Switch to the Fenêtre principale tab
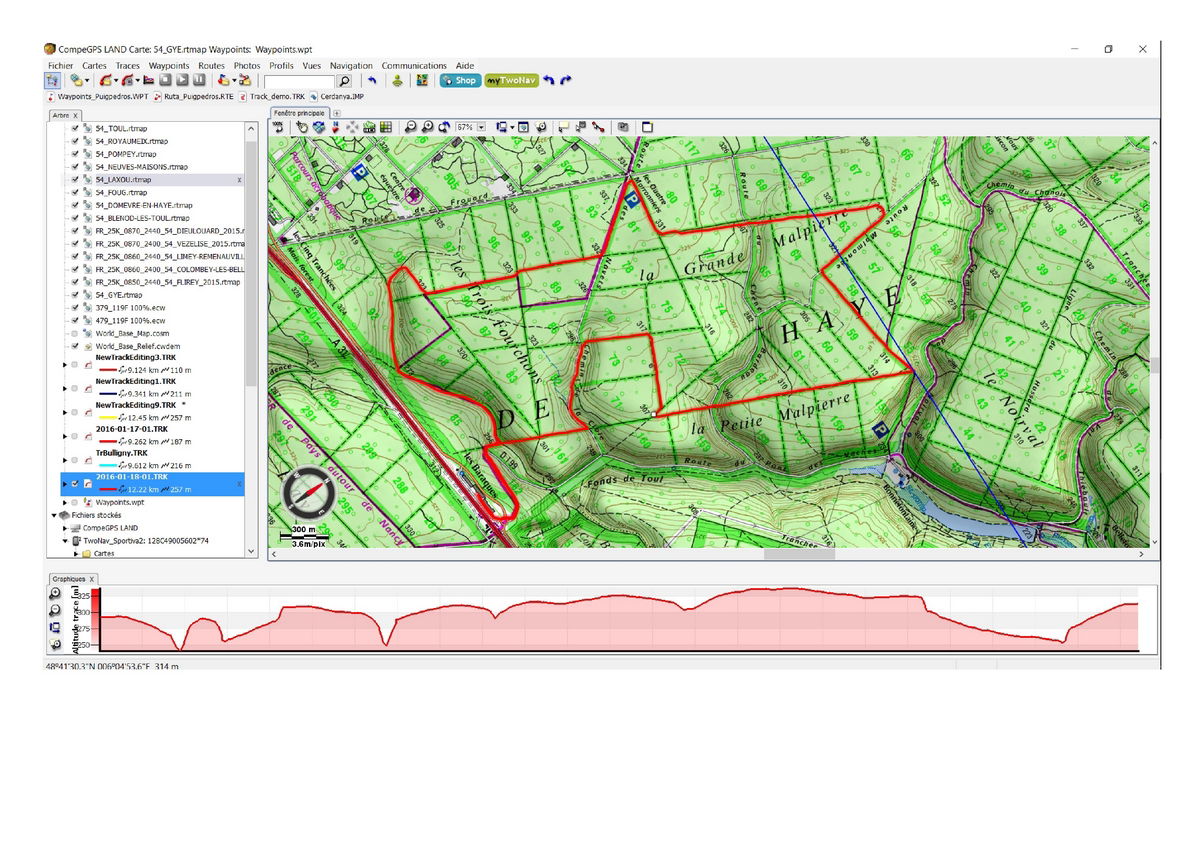 [x=299, y=114]
